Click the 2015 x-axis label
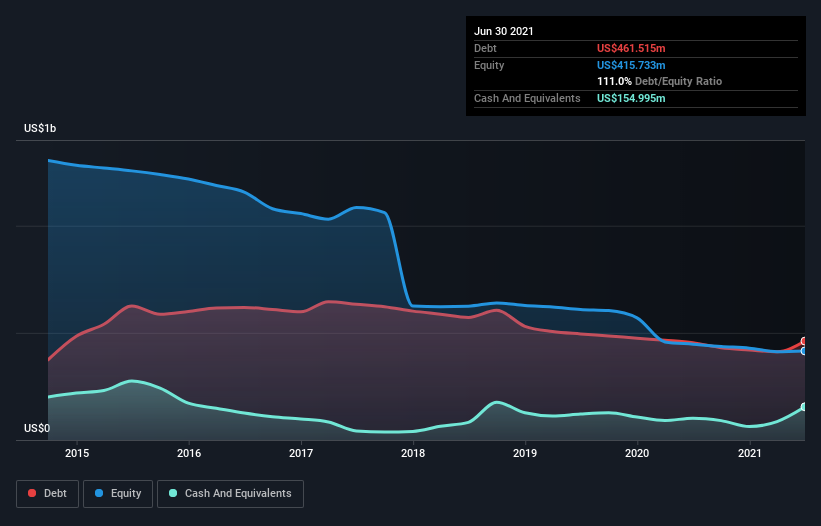The height and width of the screenshot is (526, 821). (77, 453)
